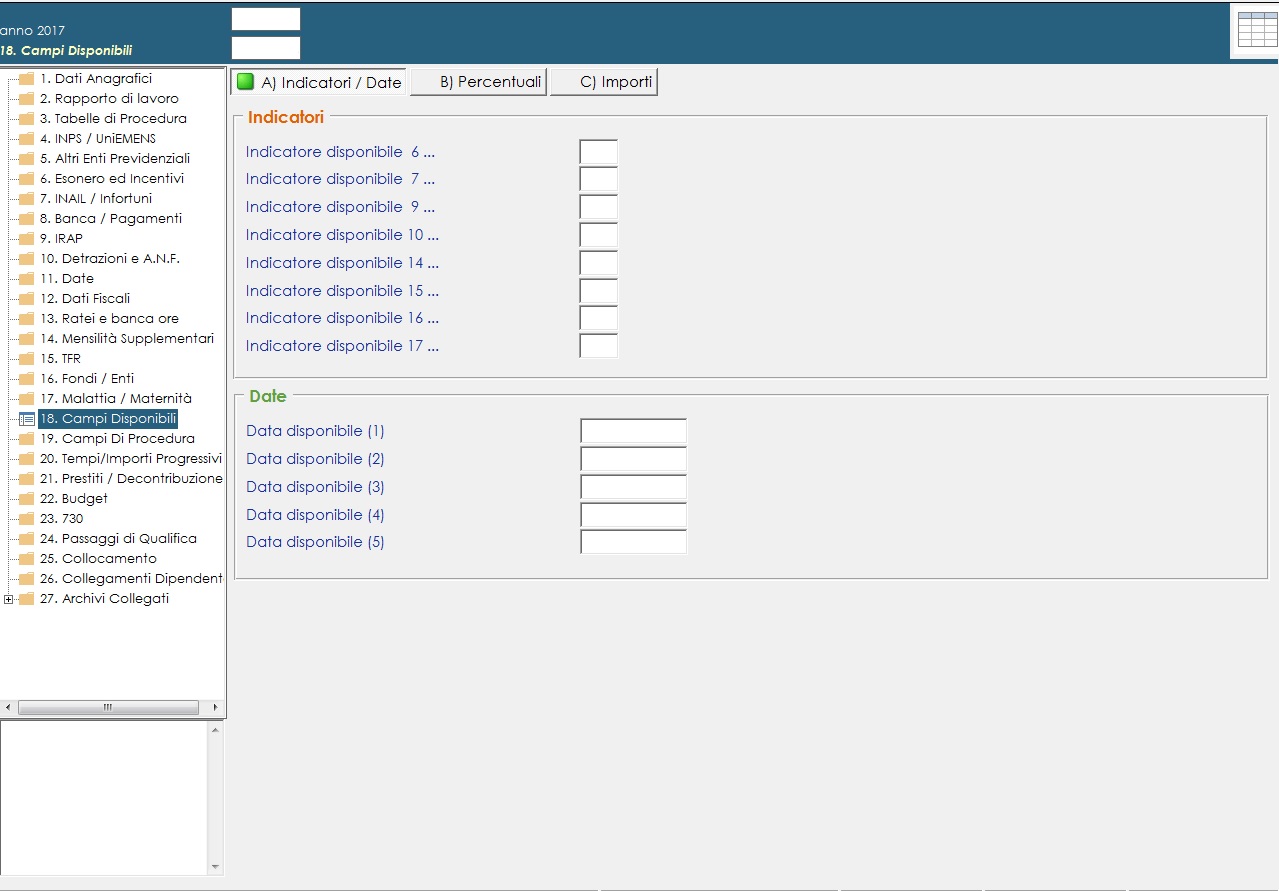Click the Indicatore disponibile 17 field
The width and height of the screenshot is (1279, 891).
pyautogui.click(x=598, y=346)
